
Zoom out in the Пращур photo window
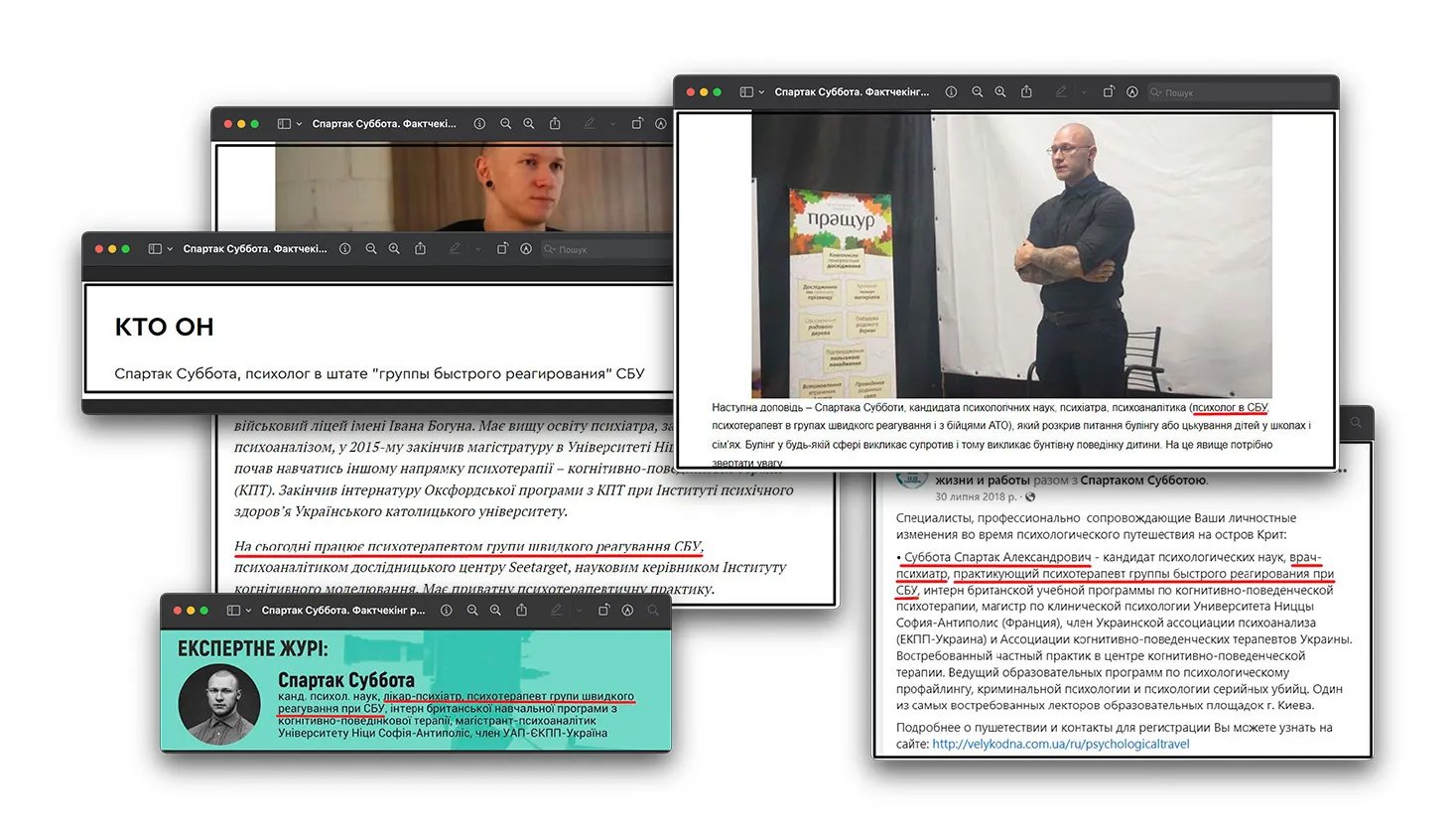977,92
